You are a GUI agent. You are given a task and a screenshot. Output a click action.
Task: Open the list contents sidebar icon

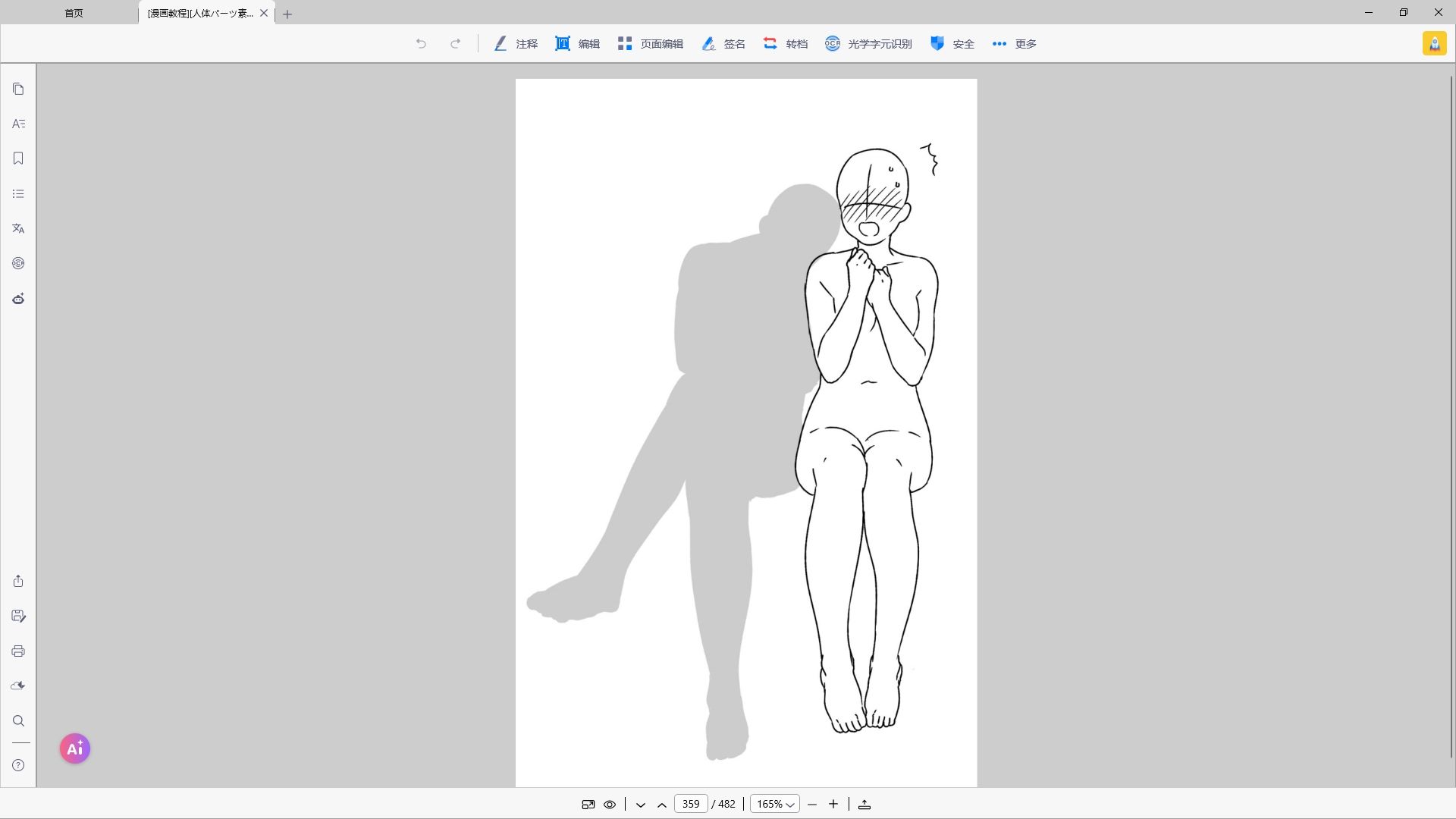(x=18, y=194)
